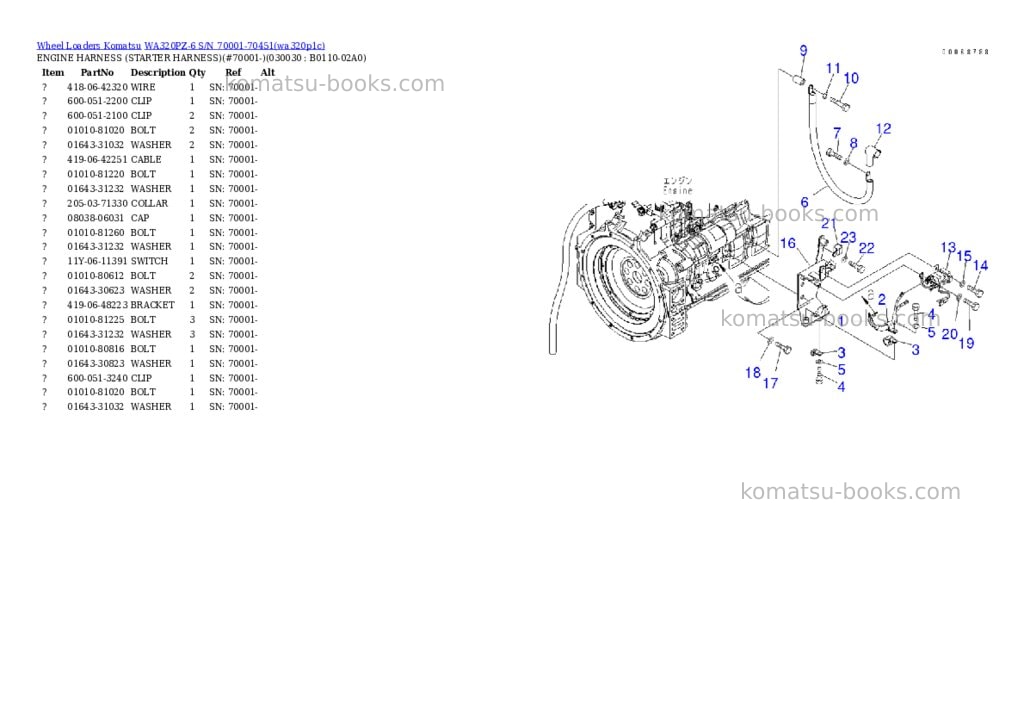Select part number 01010-80816
Image resolution: width=1024 pixels, height=725 pixels.
click(x=95, y=349)
